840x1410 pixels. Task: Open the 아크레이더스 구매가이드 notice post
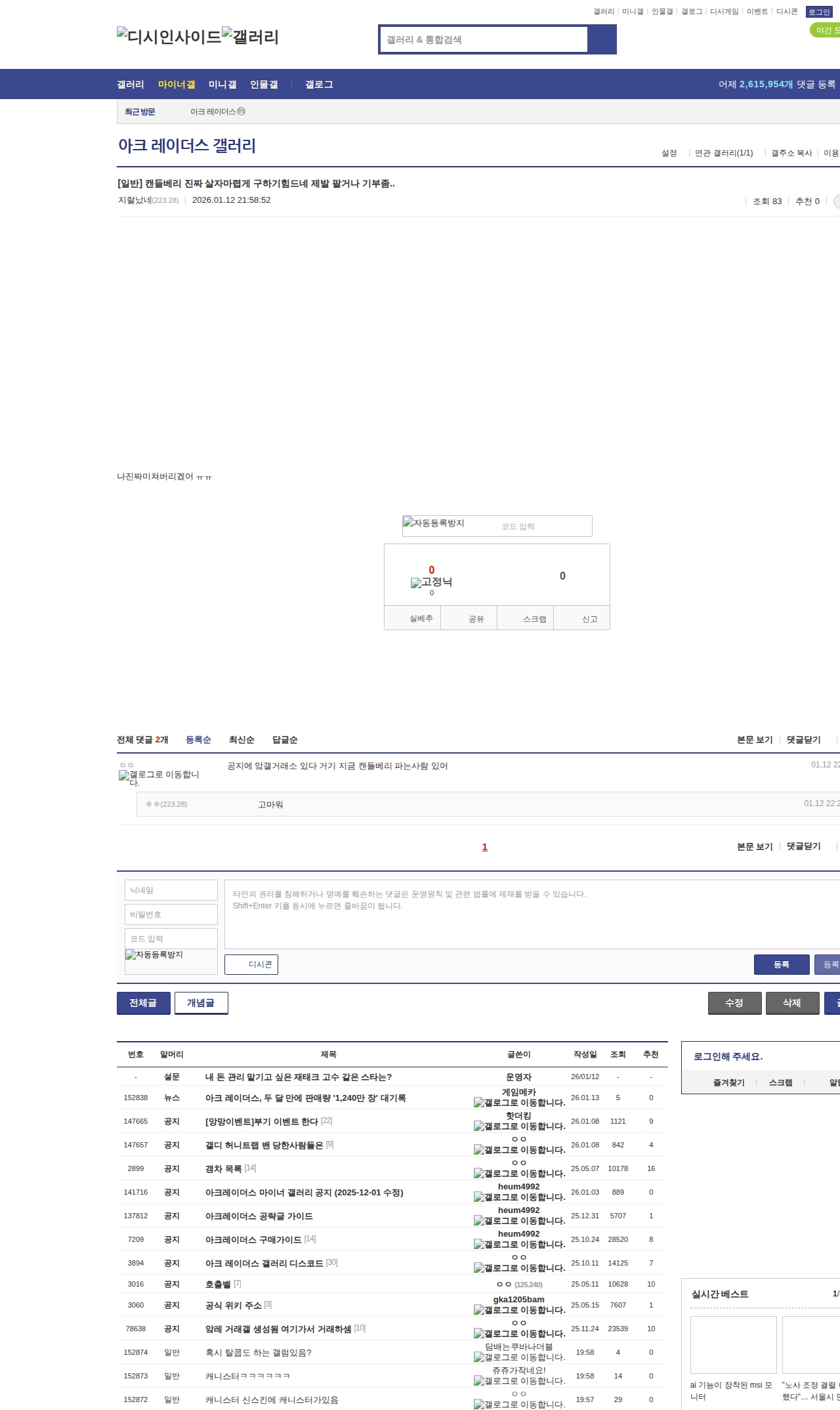pyautogui.click(x=253, y=1239)
